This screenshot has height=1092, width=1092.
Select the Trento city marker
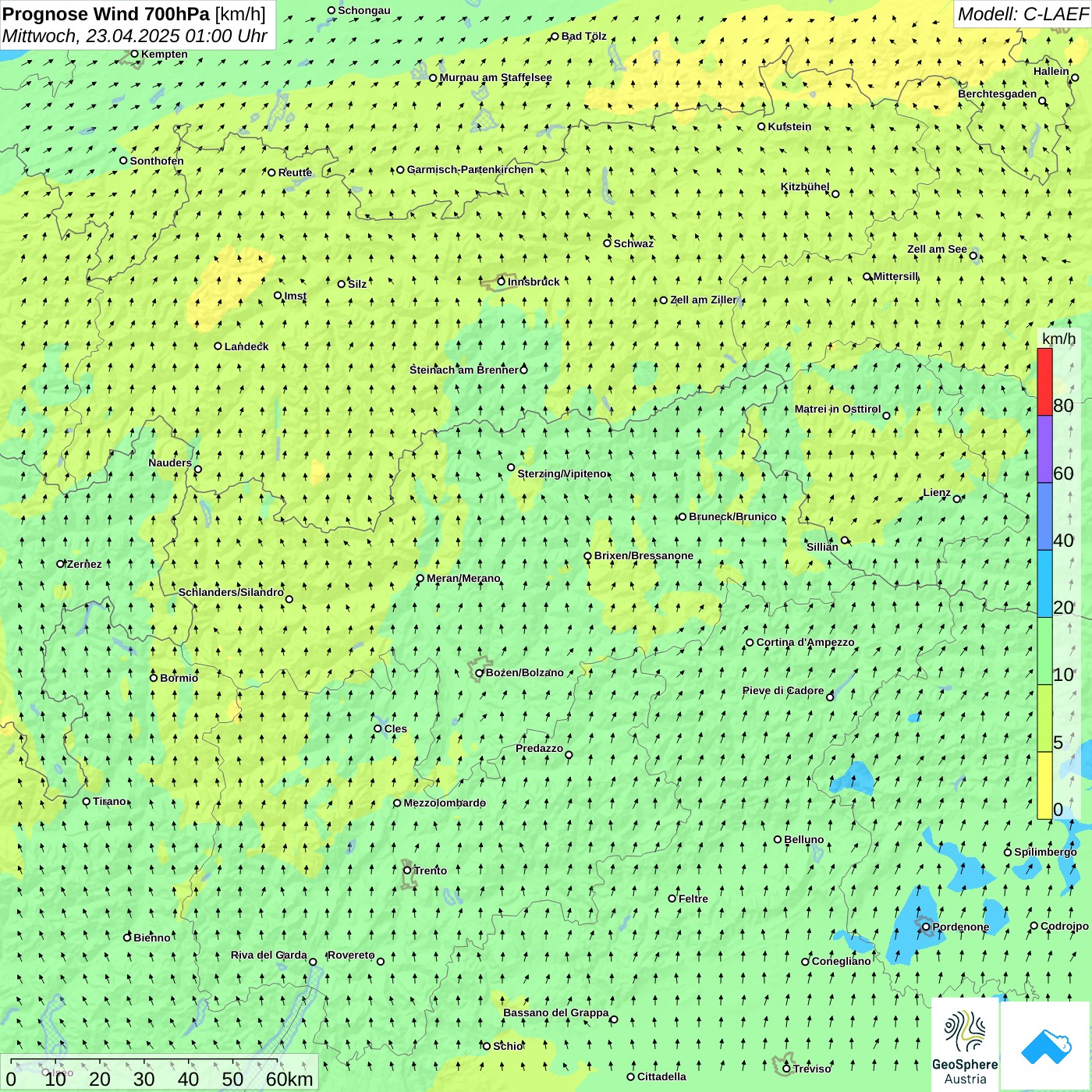pos(407,870)
